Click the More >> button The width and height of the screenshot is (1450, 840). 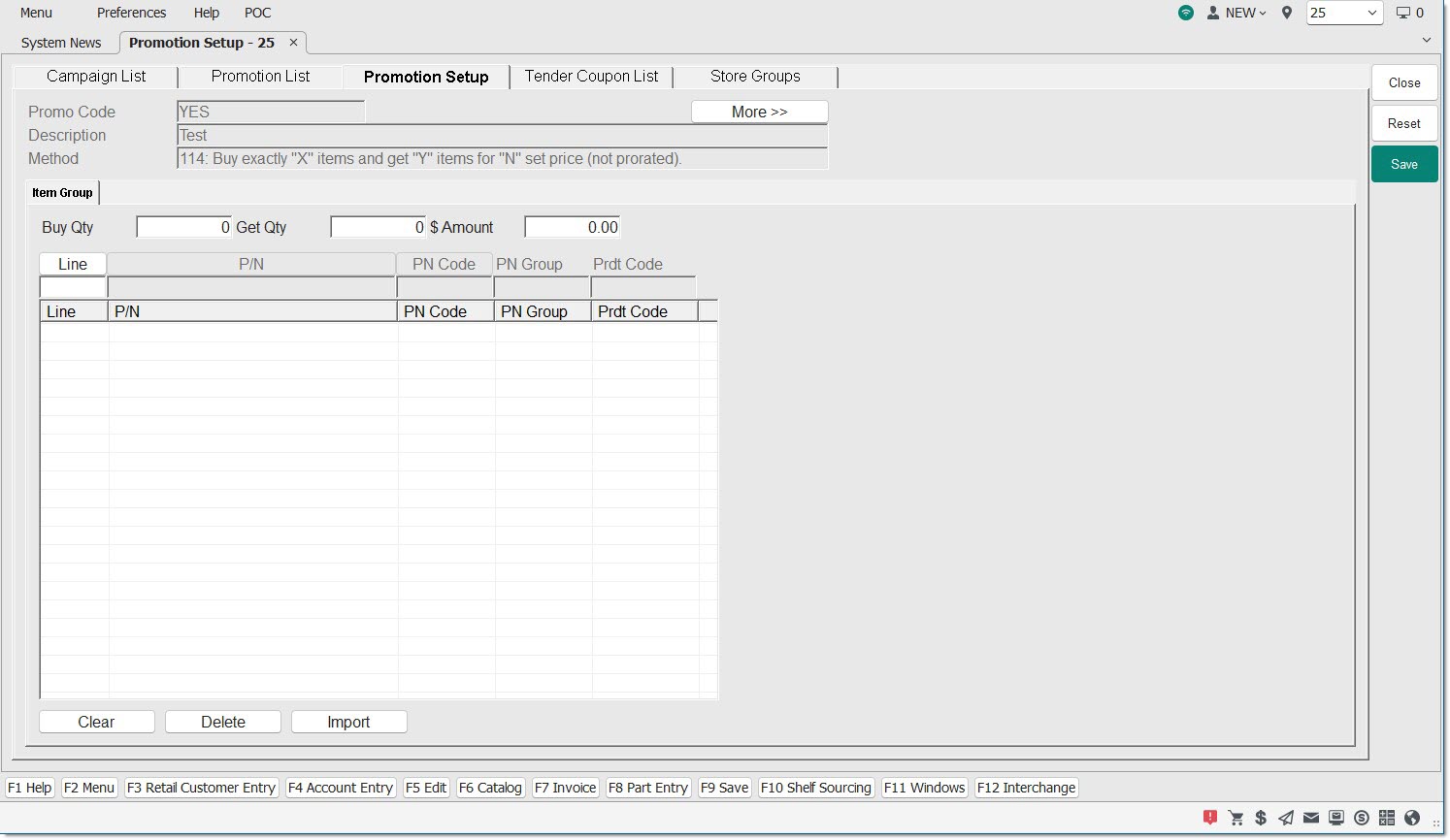[759, 112]
